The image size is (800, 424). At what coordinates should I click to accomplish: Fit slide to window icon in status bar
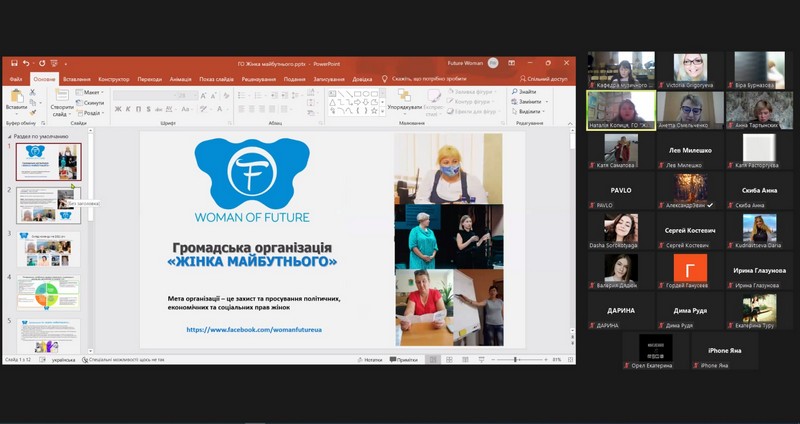[571, 360]
